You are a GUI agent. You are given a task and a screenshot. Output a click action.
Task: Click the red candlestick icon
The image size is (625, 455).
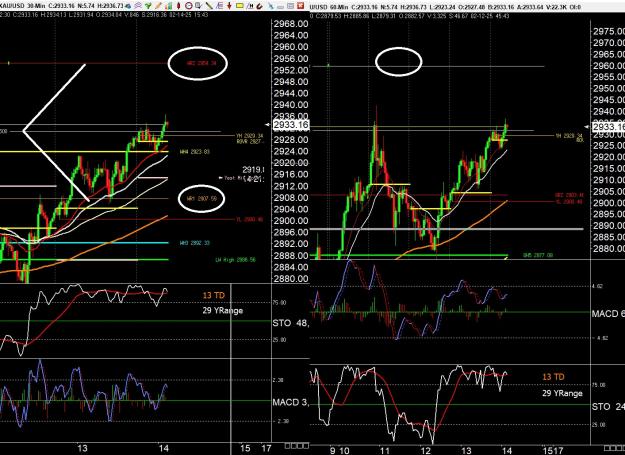tap(179, 6)
